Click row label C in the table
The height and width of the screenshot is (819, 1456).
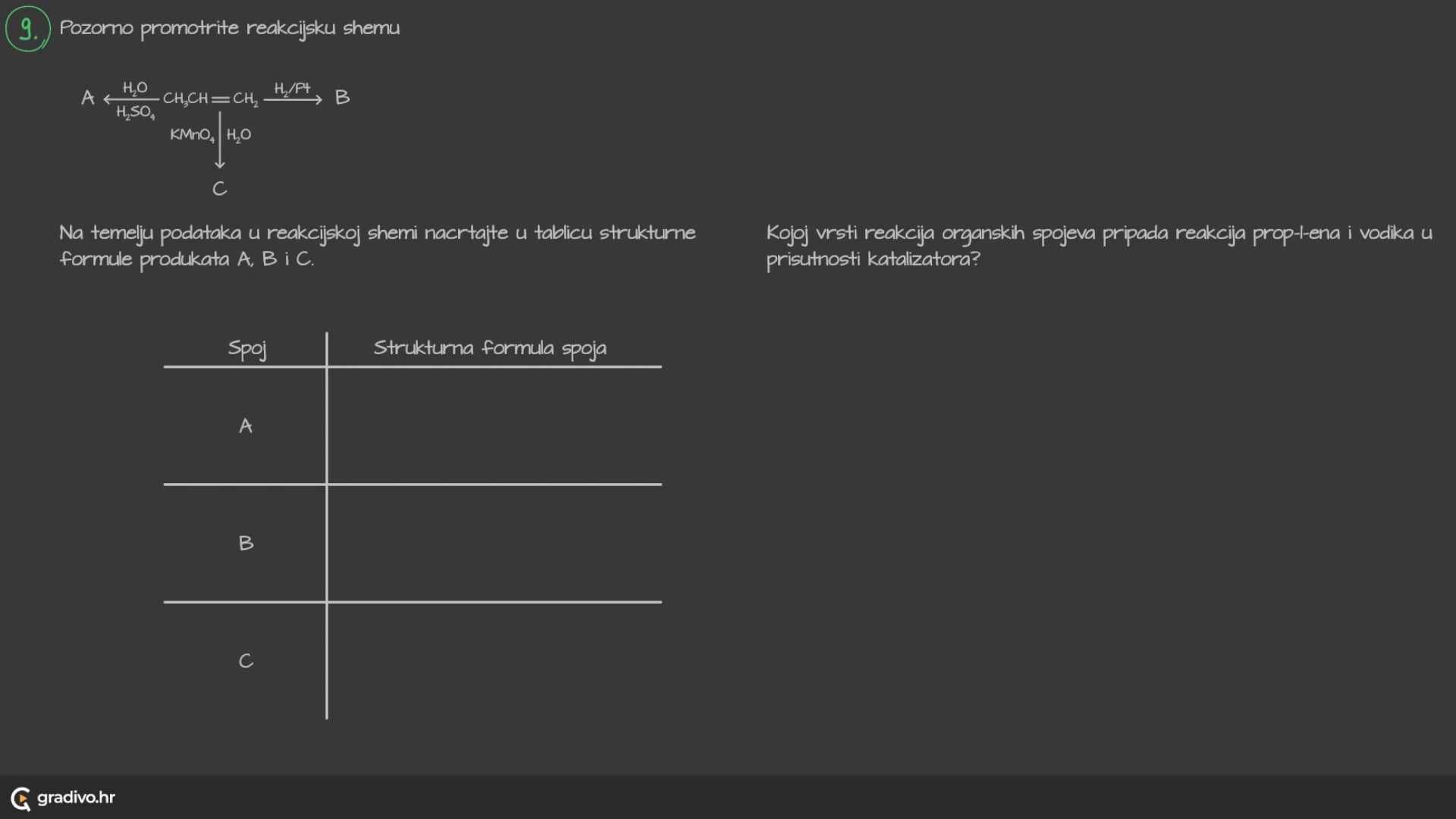pyautogui.click(x=246, y=661)
